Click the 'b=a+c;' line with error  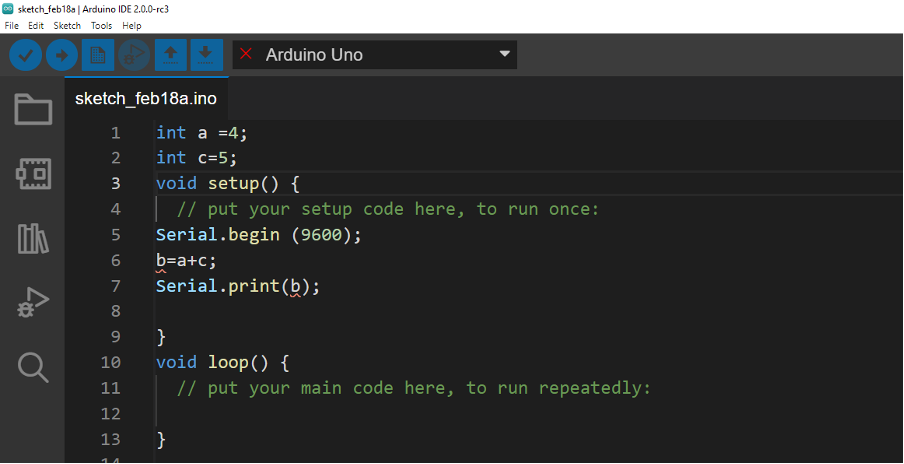(186, 261)
